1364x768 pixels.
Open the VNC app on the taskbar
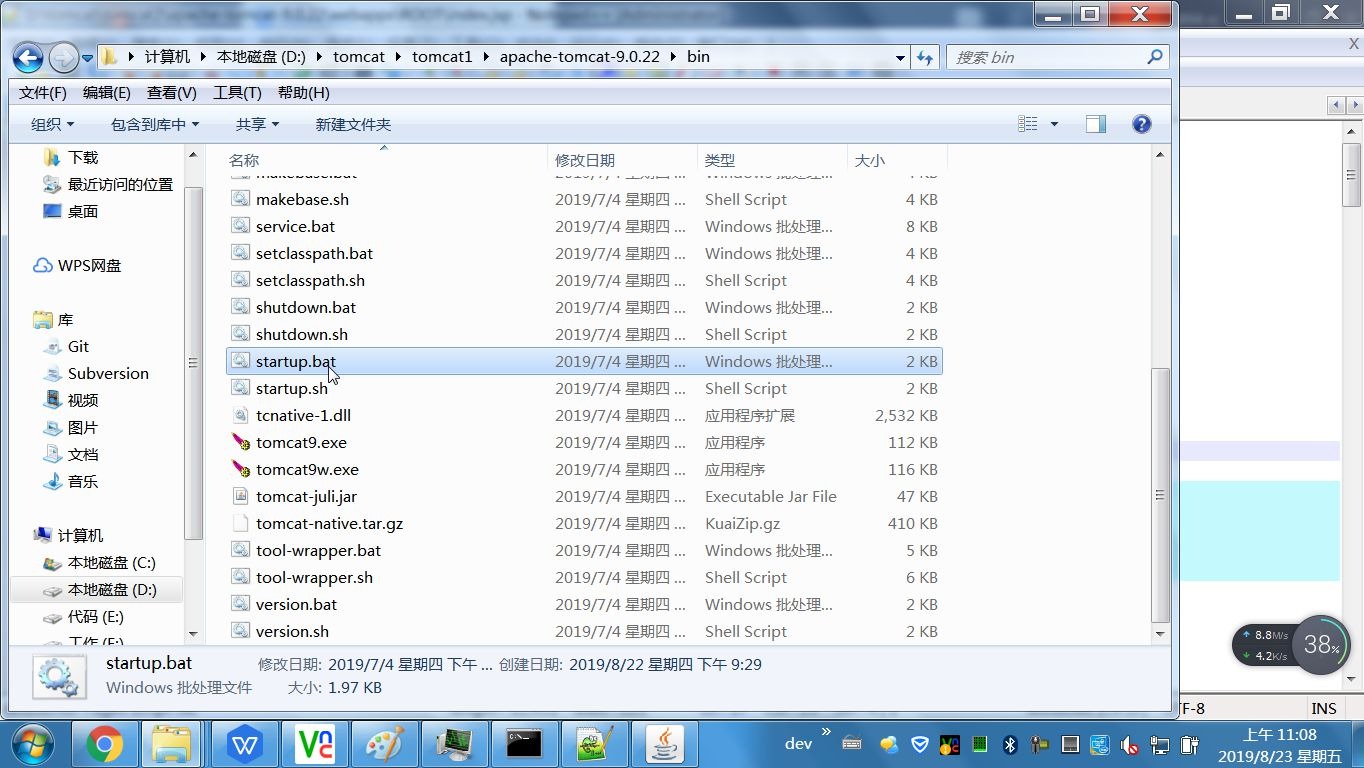315,744
